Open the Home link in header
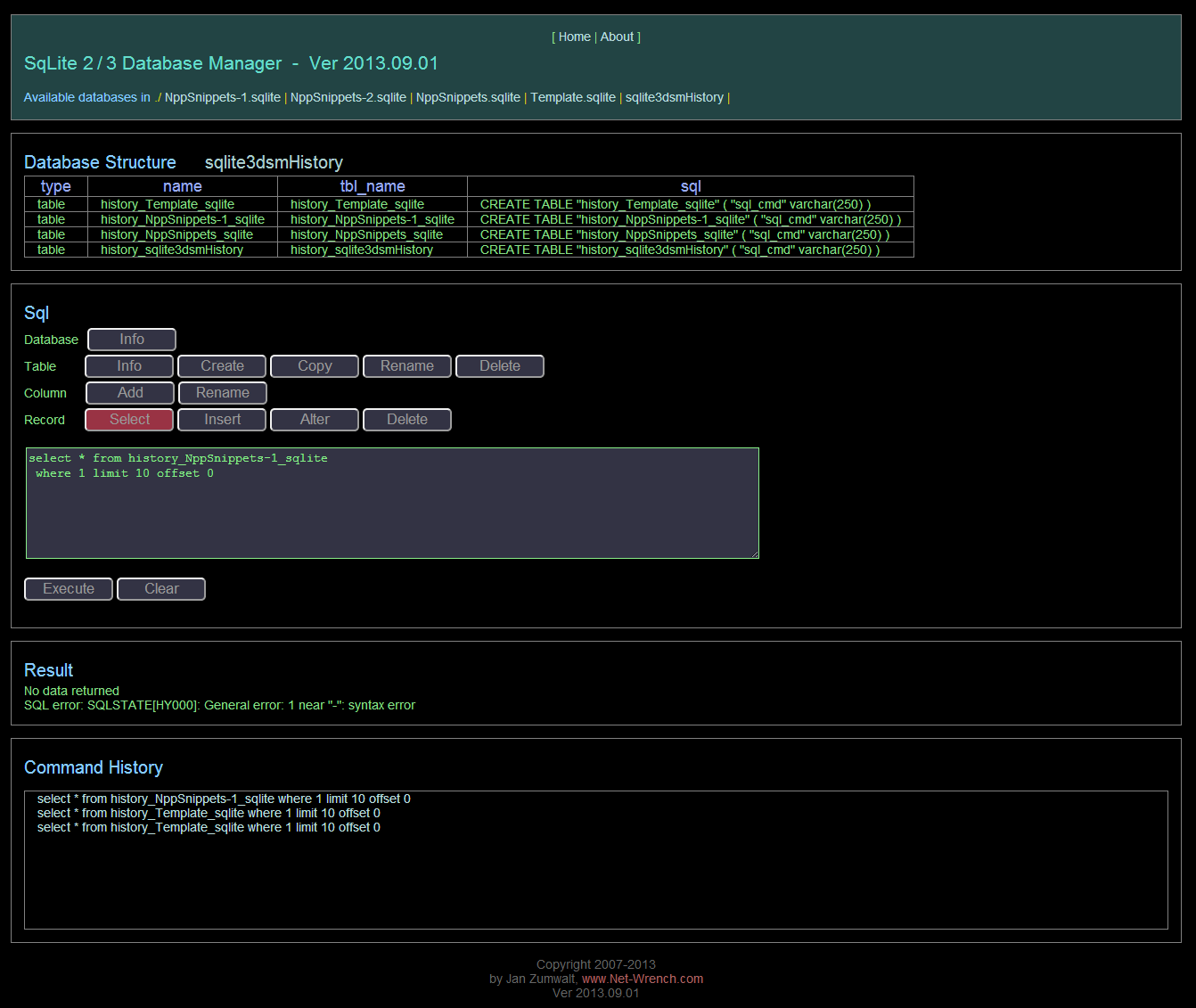 click(574, 37)
